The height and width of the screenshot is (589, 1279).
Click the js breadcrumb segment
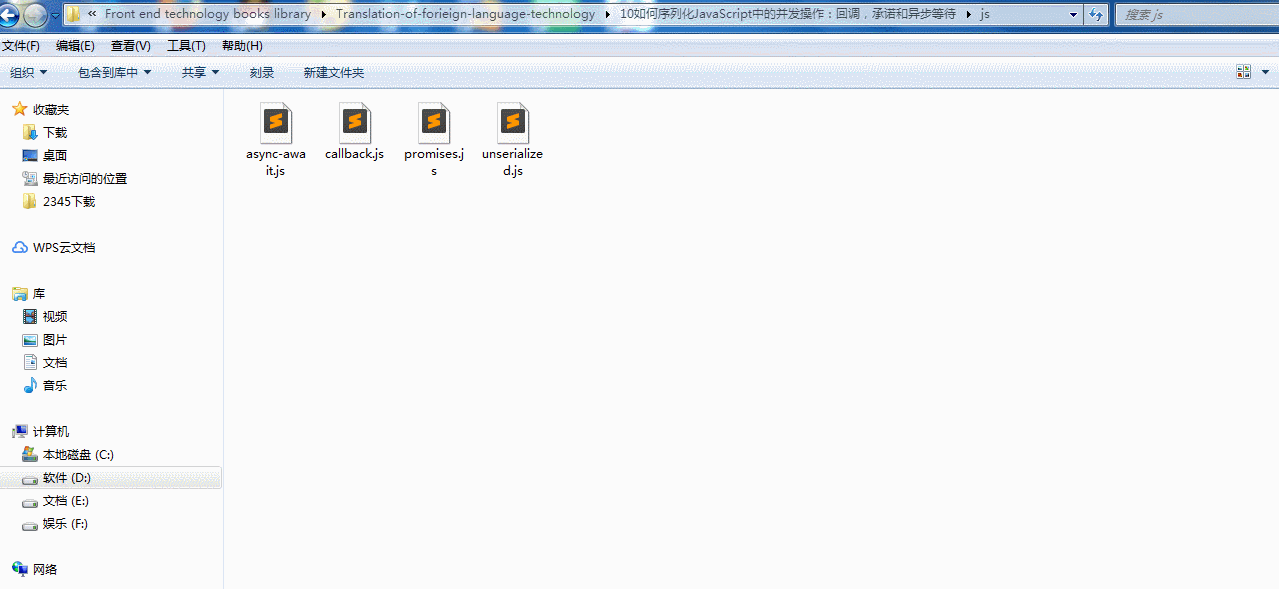[984, 14]
